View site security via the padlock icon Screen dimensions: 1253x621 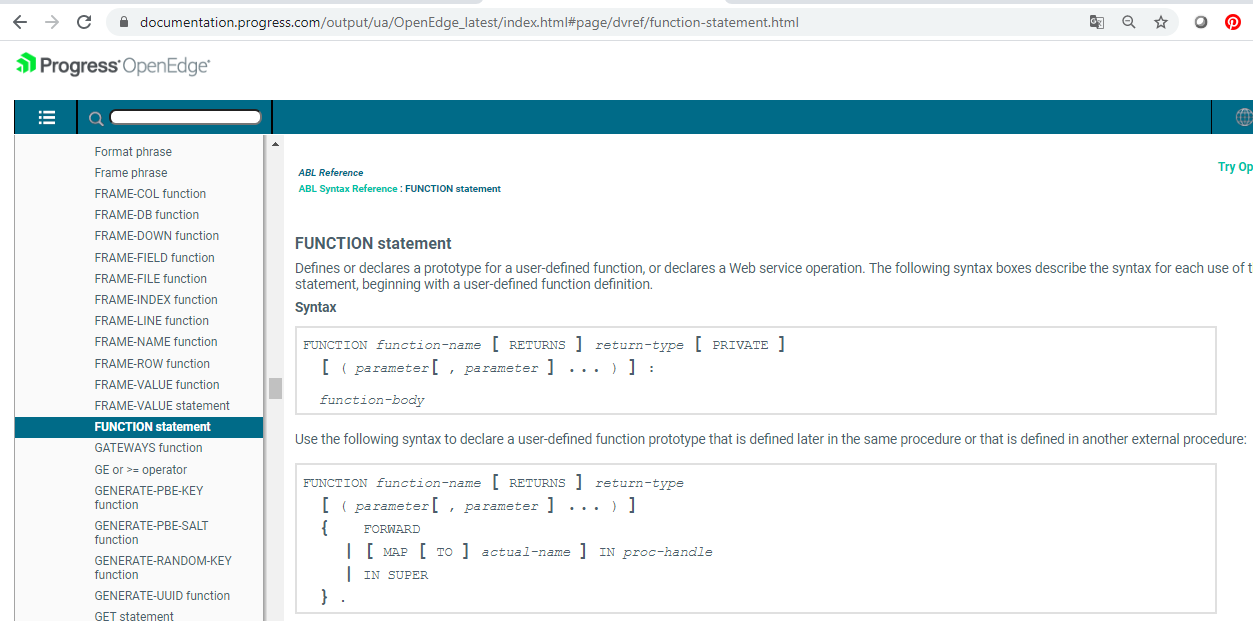click(121, 21)
